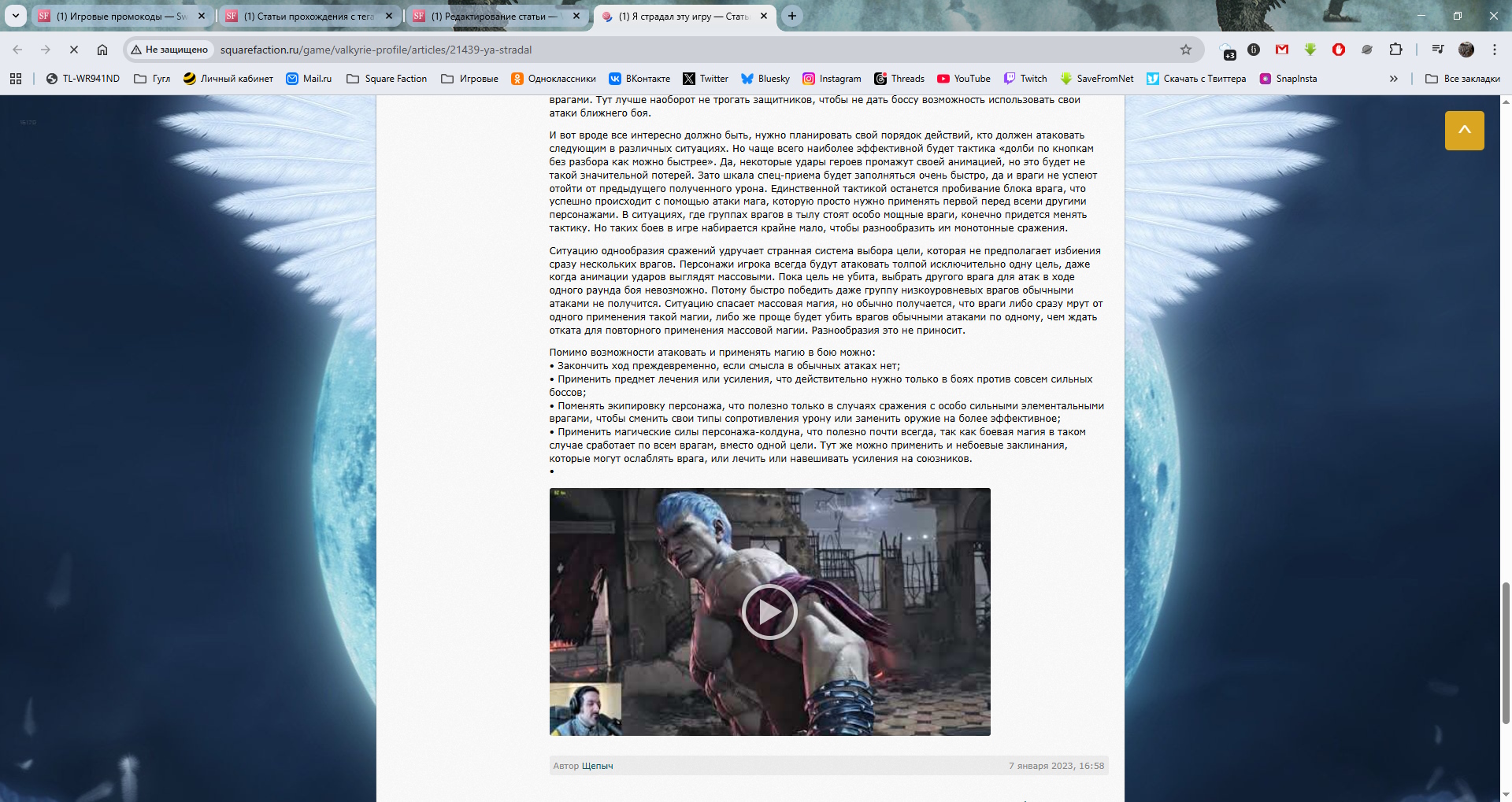Open the Extensions puzzle icon
This screenshot has height=802, width=1512.
[x=1395, y=50]
